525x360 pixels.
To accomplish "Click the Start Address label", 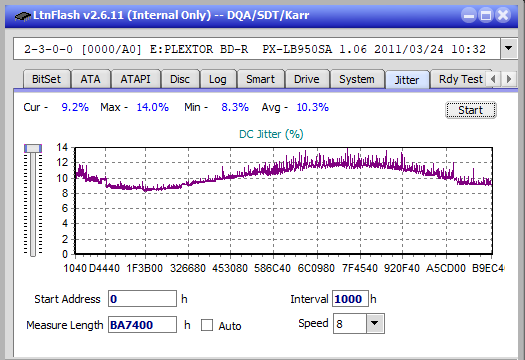I will [67, 299].
